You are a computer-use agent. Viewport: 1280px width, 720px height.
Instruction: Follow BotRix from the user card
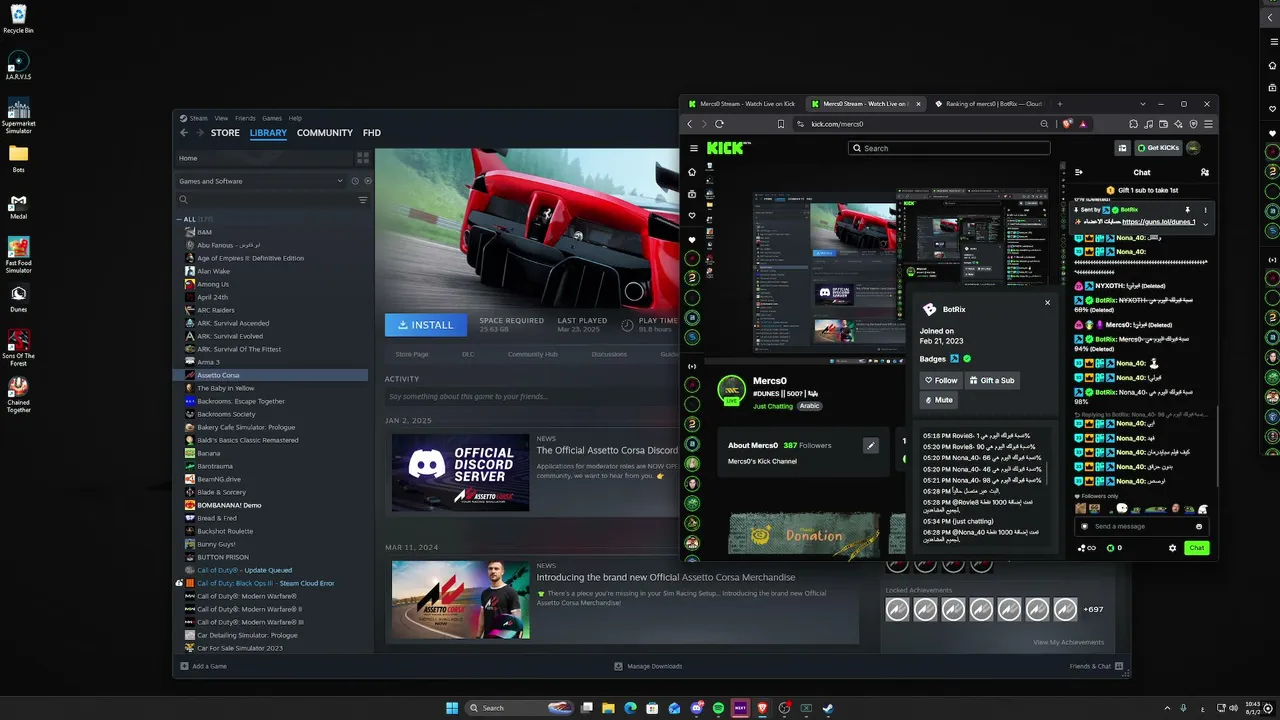(x=941, y=381)
